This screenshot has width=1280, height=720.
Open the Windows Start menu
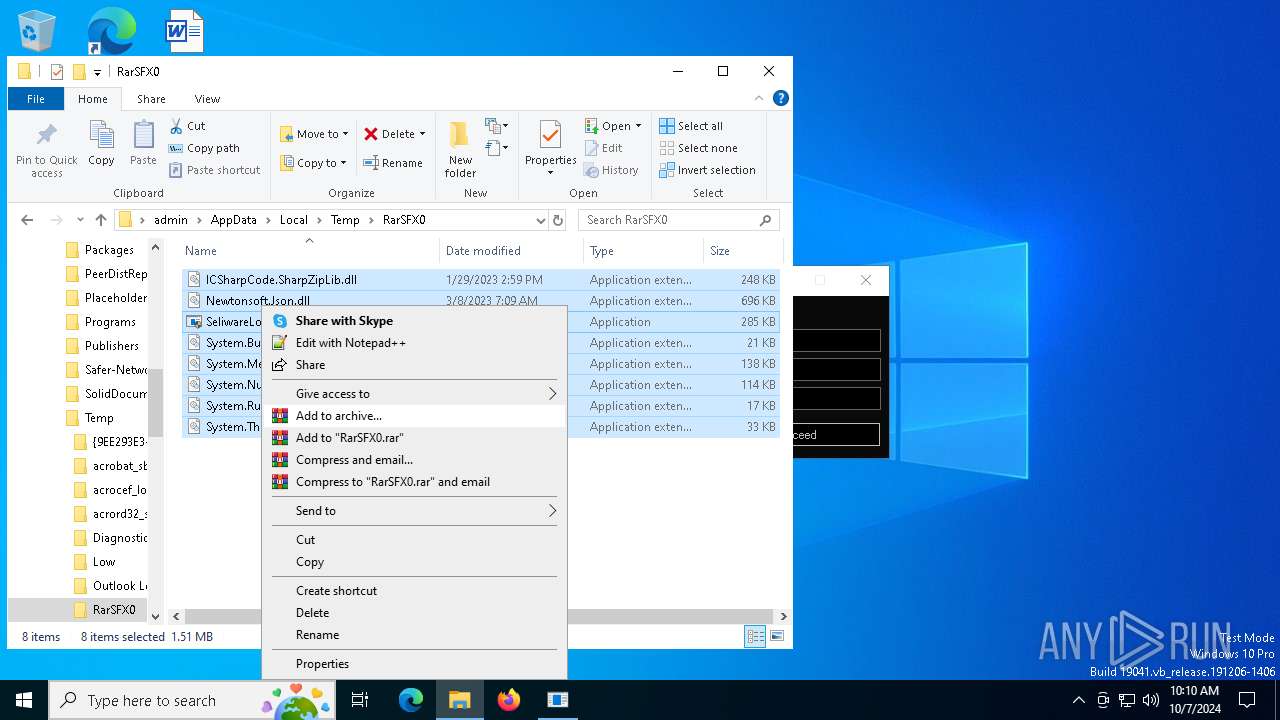tap(24, 700)
